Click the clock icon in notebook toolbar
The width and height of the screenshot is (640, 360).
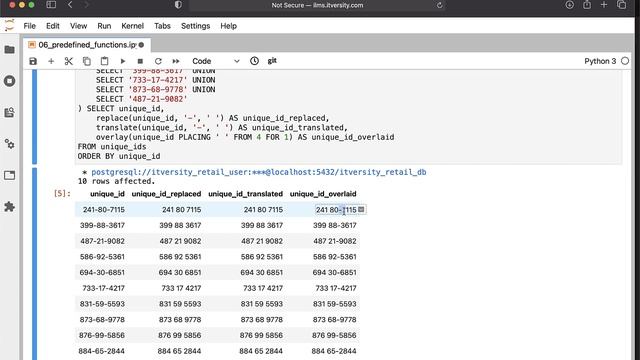(254, 61)
